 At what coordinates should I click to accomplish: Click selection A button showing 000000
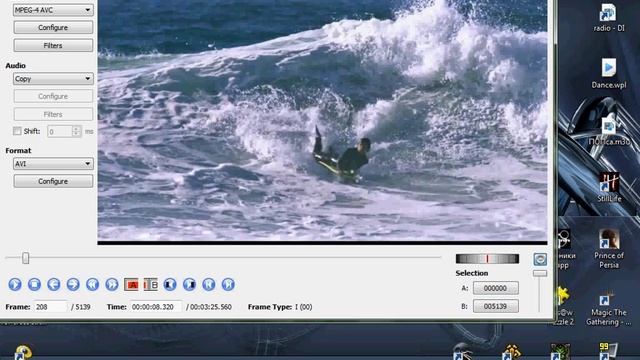[496, 288]
